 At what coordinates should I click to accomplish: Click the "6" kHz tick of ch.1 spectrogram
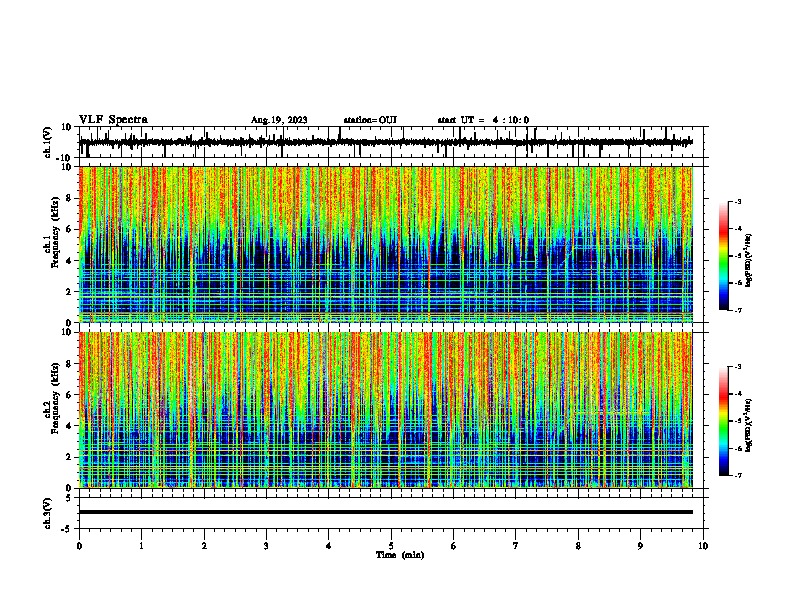click(70, 229)
